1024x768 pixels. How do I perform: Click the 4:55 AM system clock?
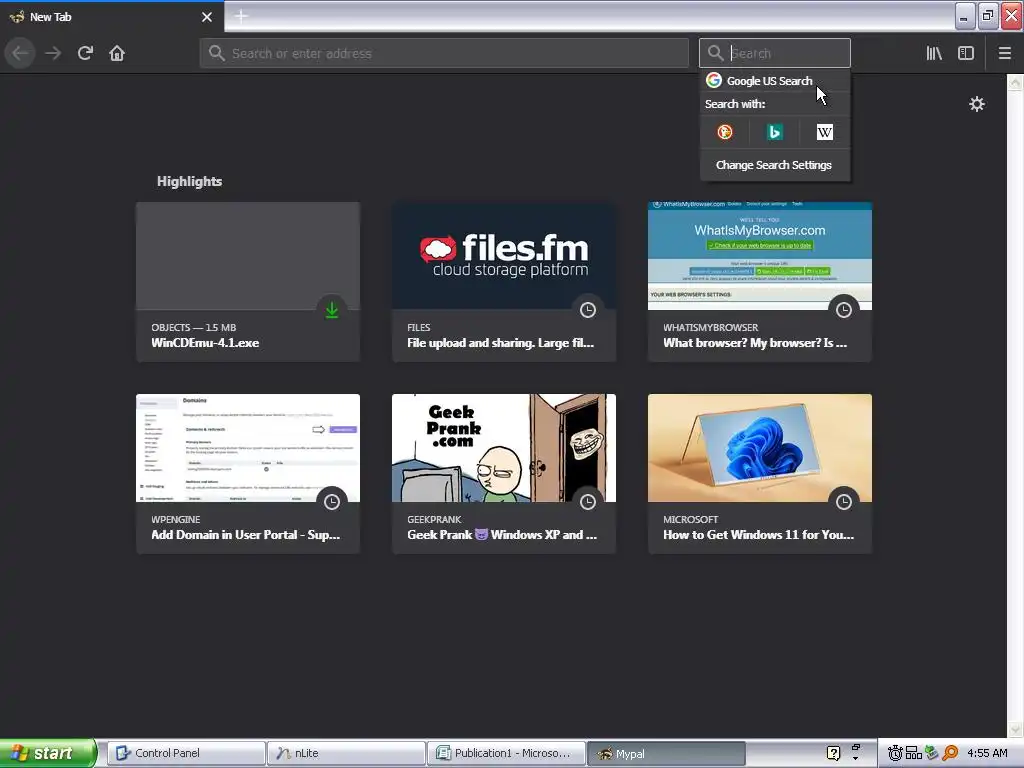tap(987, 753)
